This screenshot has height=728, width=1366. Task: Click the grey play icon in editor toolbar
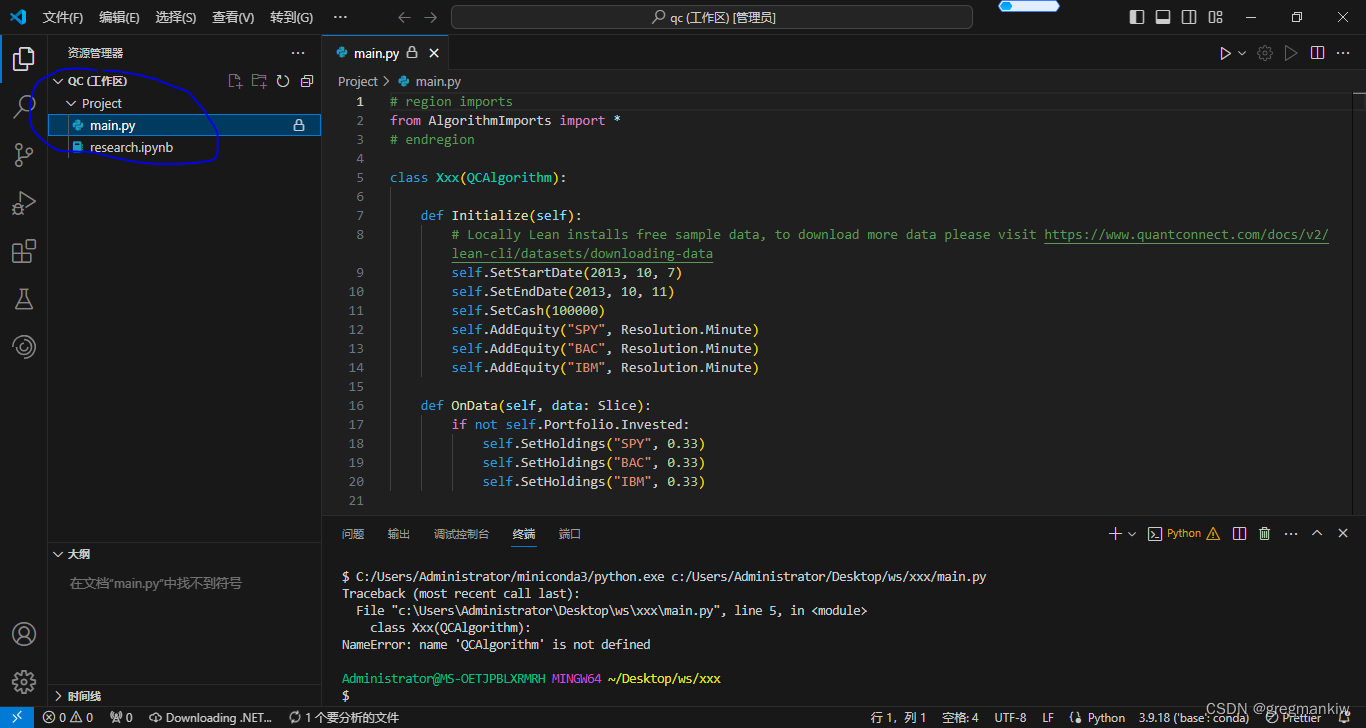click(x=1291, y=53)
